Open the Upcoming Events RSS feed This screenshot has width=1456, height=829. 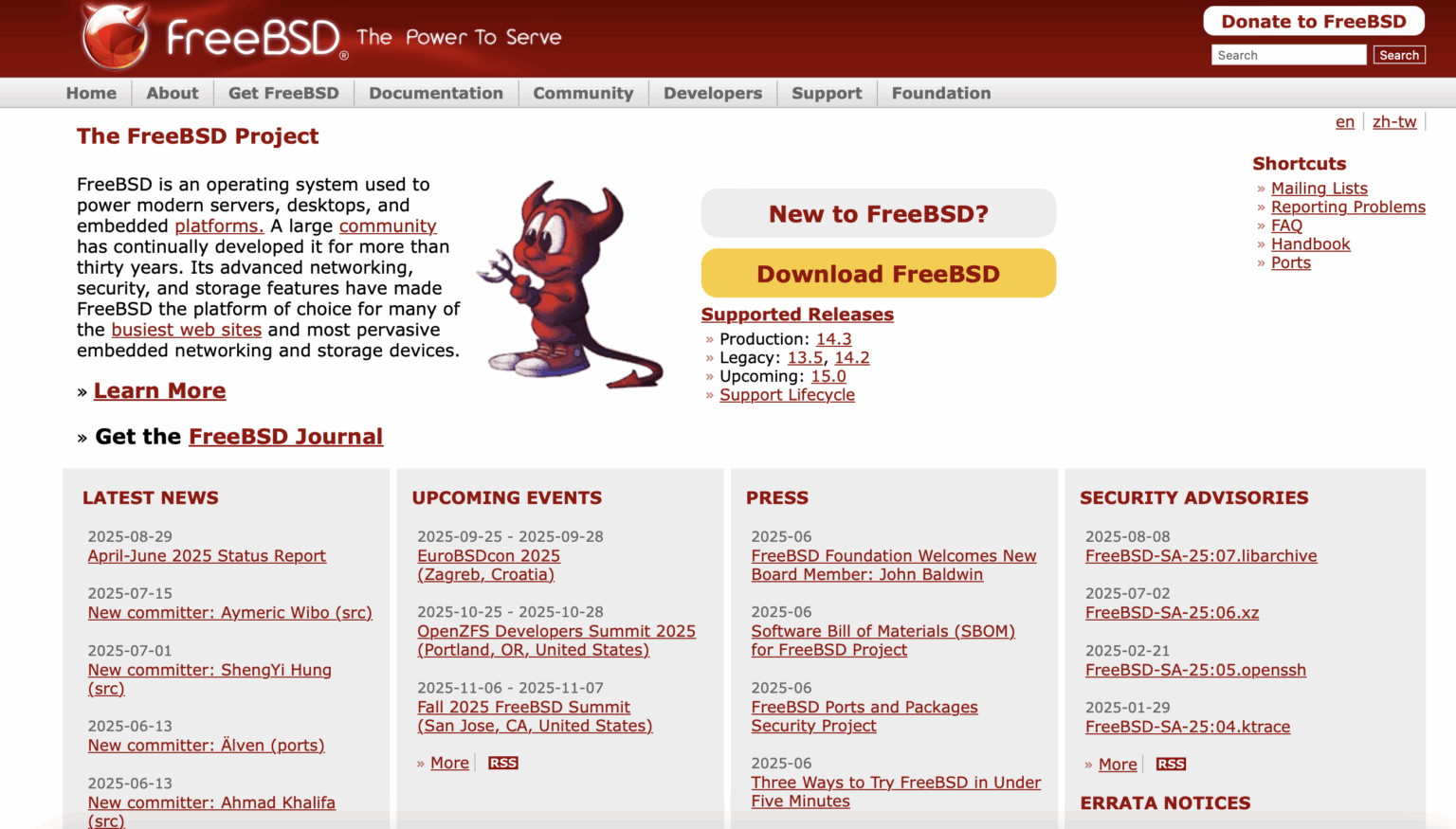pos(502,763)
